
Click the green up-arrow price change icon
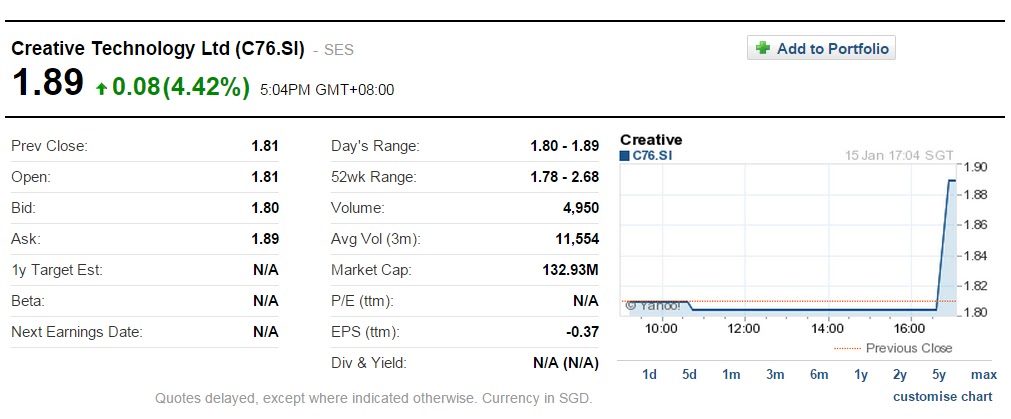[x=101, y=89]
